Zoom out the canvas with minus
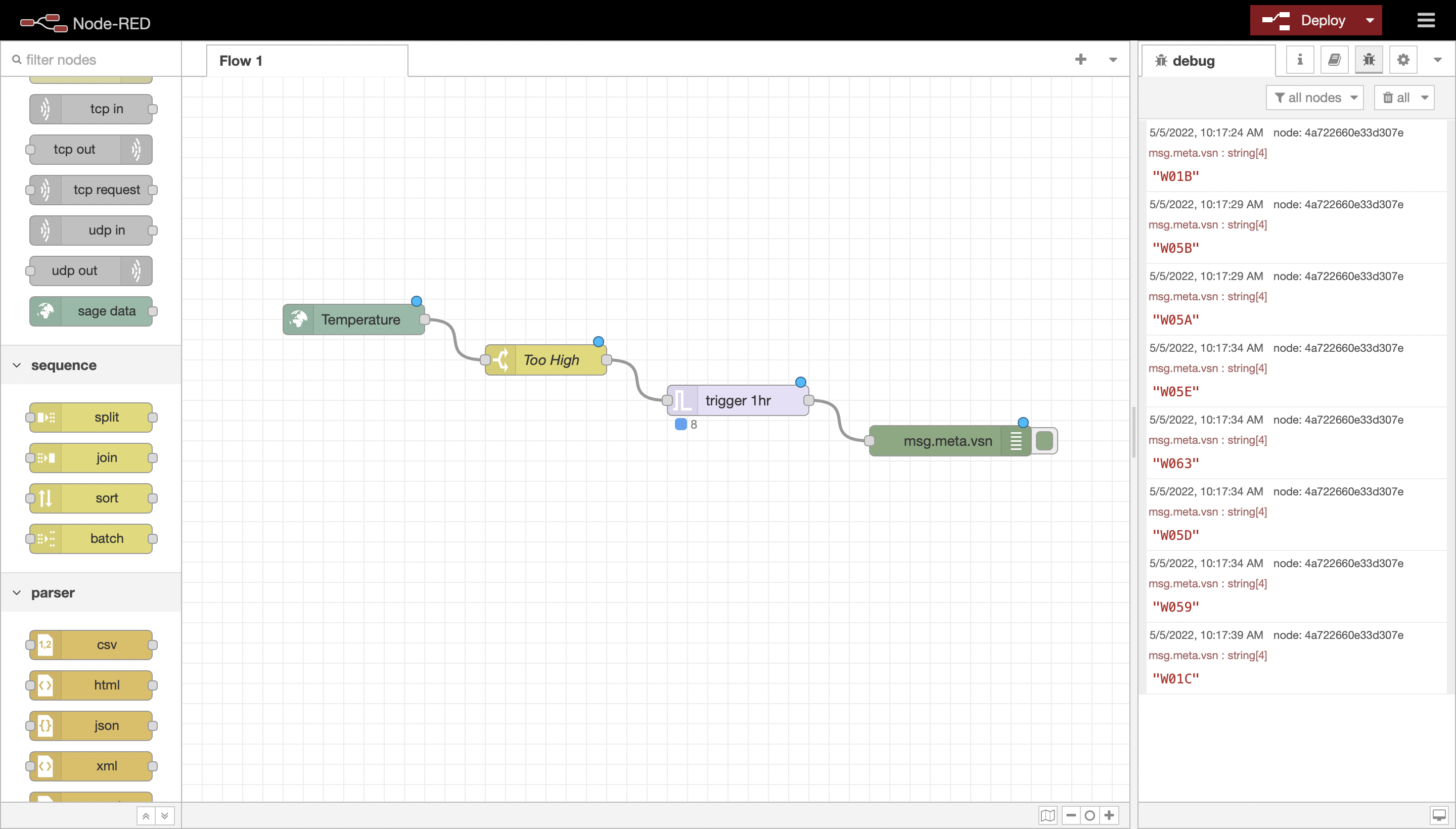This screenshot has height=829, width=1456. pyautogui.click(x=1070, y=815)
